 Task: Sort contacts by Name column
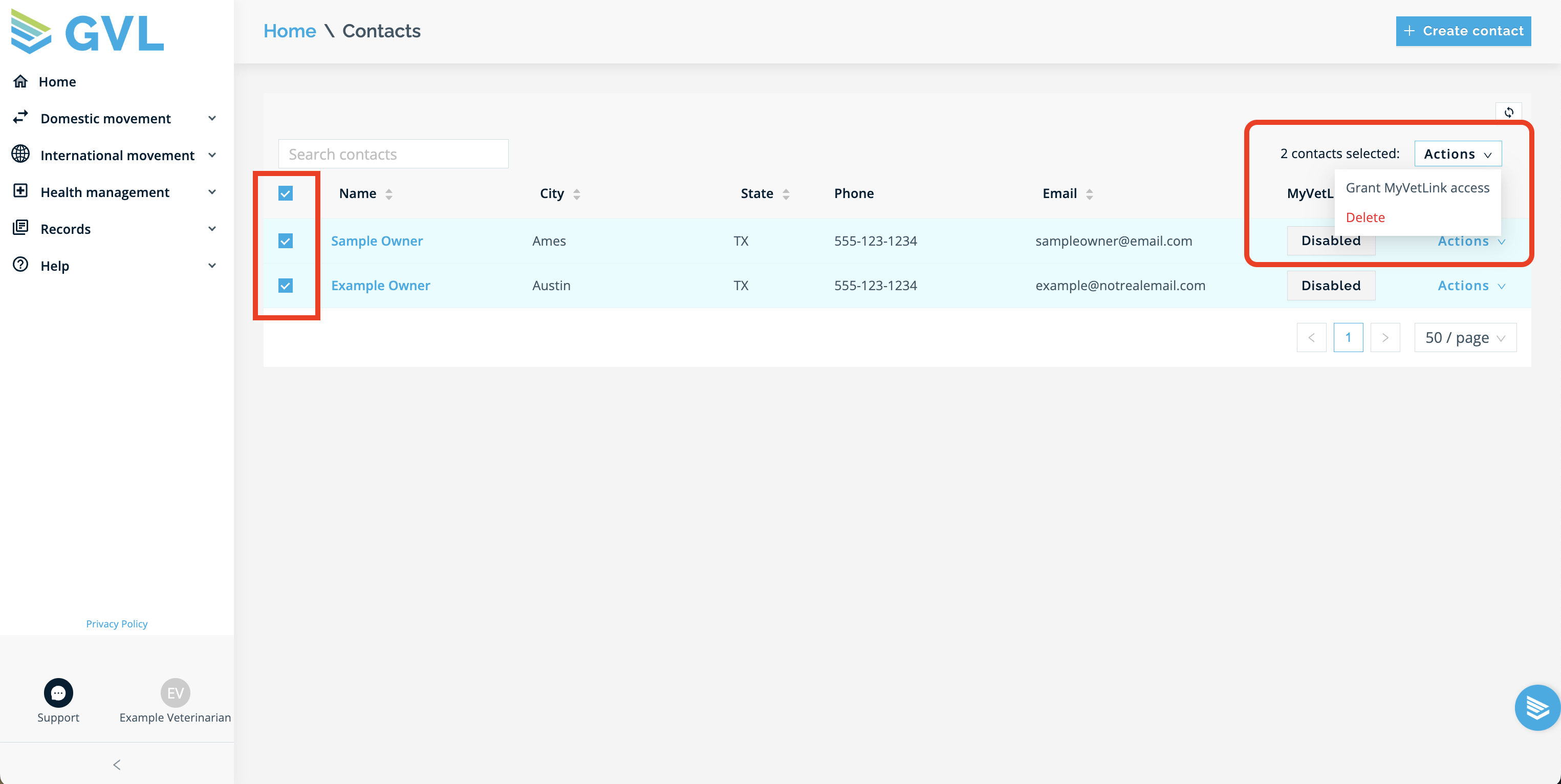point(389,194)
